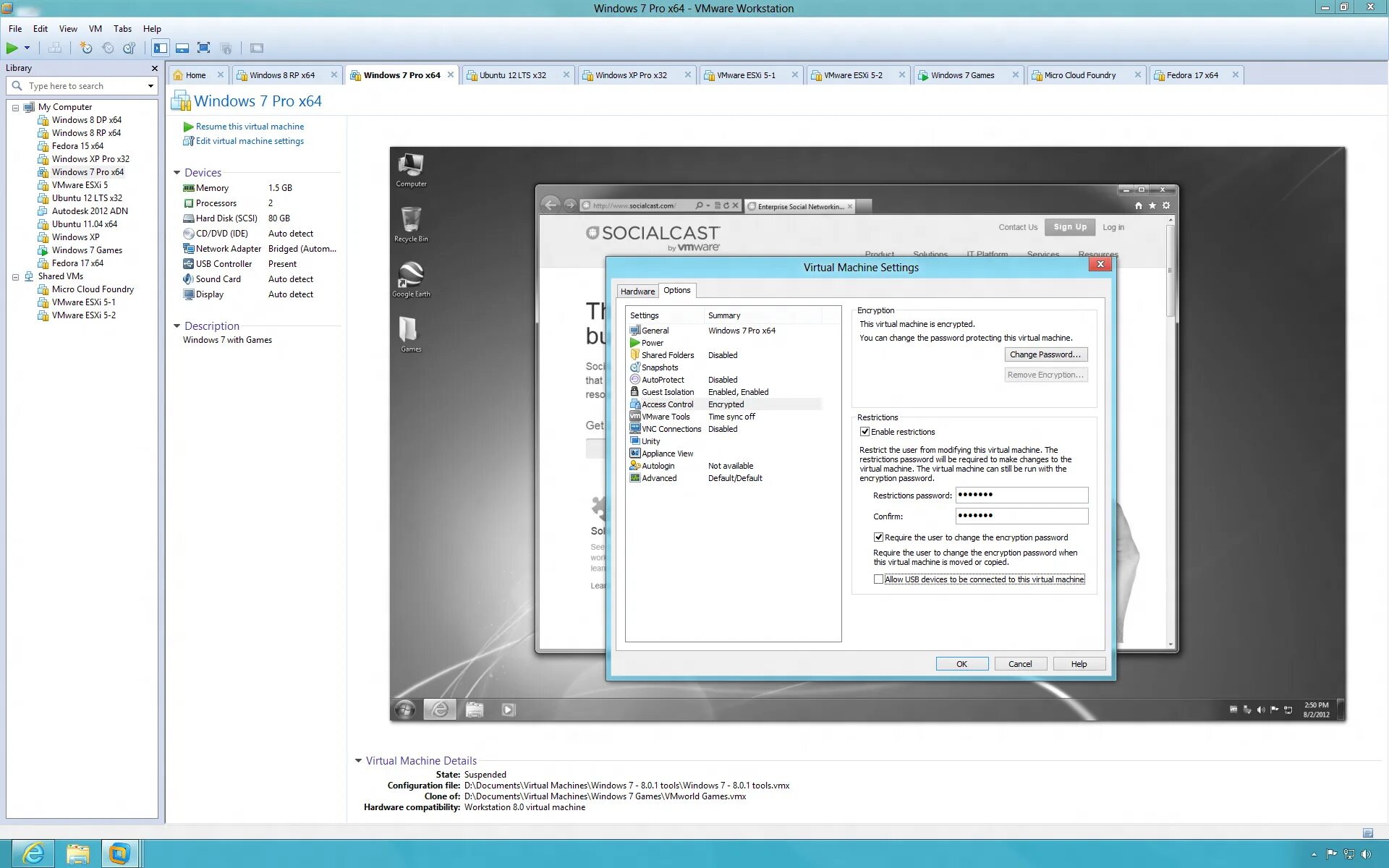Click the Restrictions password field
Image resolution: width=1389 pixels, height=868 pixels.
[x=1021, y=495]
